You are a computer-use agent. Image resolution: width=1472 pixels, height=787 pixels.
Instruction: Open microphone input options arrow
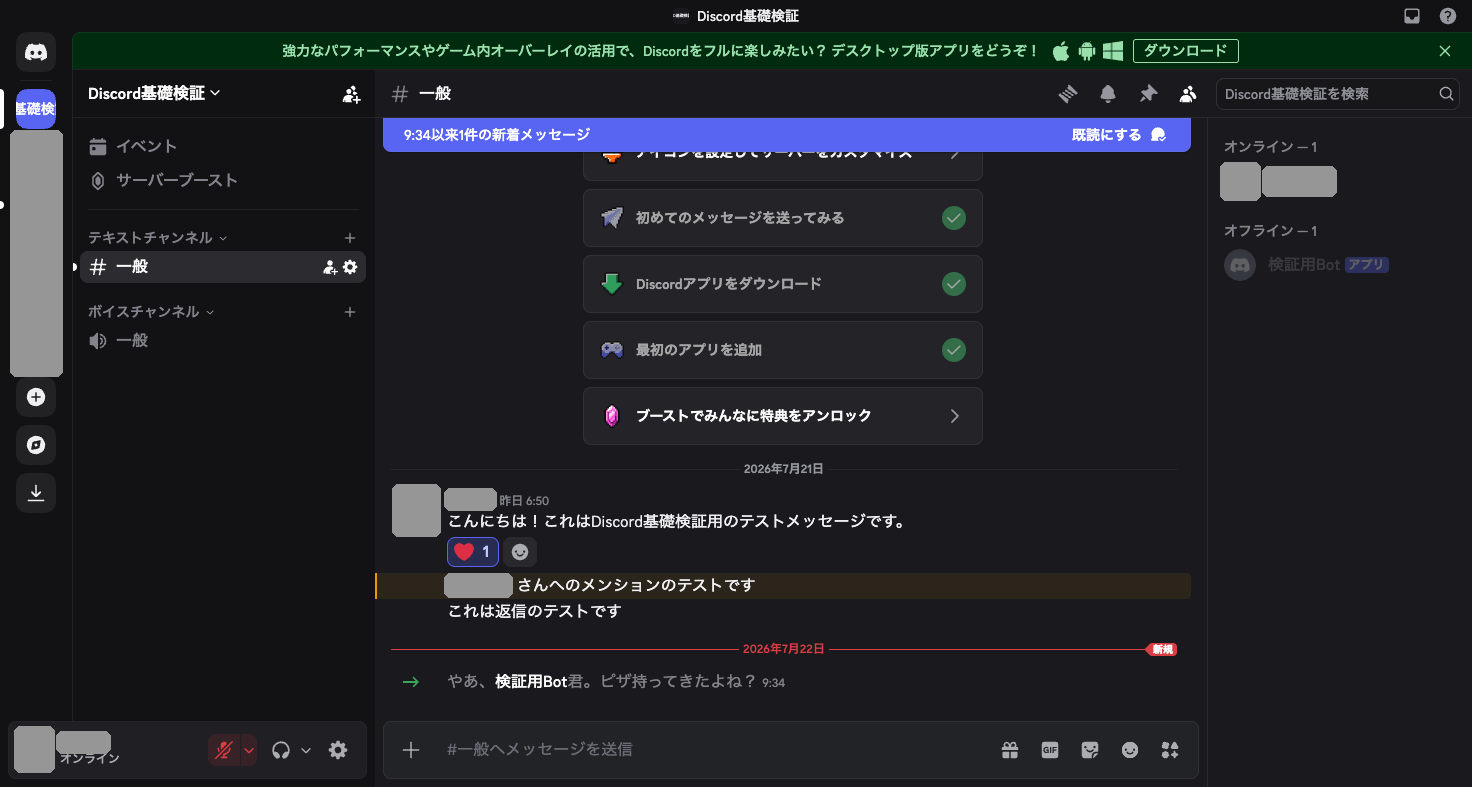coord(249,750)
